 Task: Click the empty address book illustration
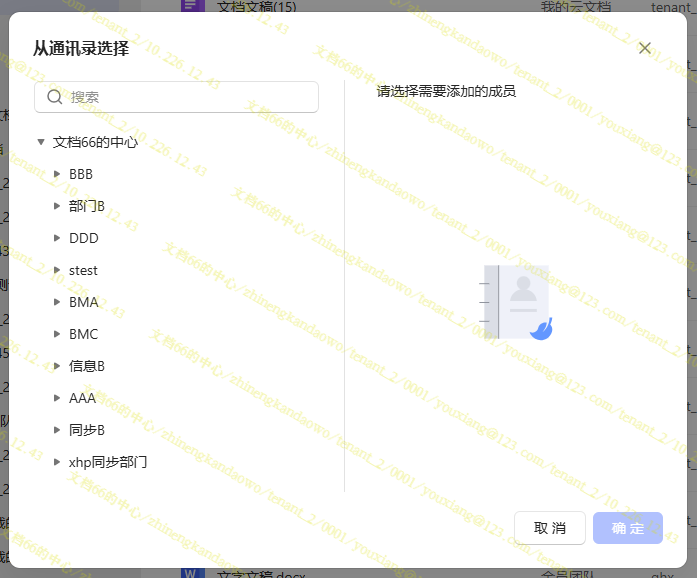point(517,302)
